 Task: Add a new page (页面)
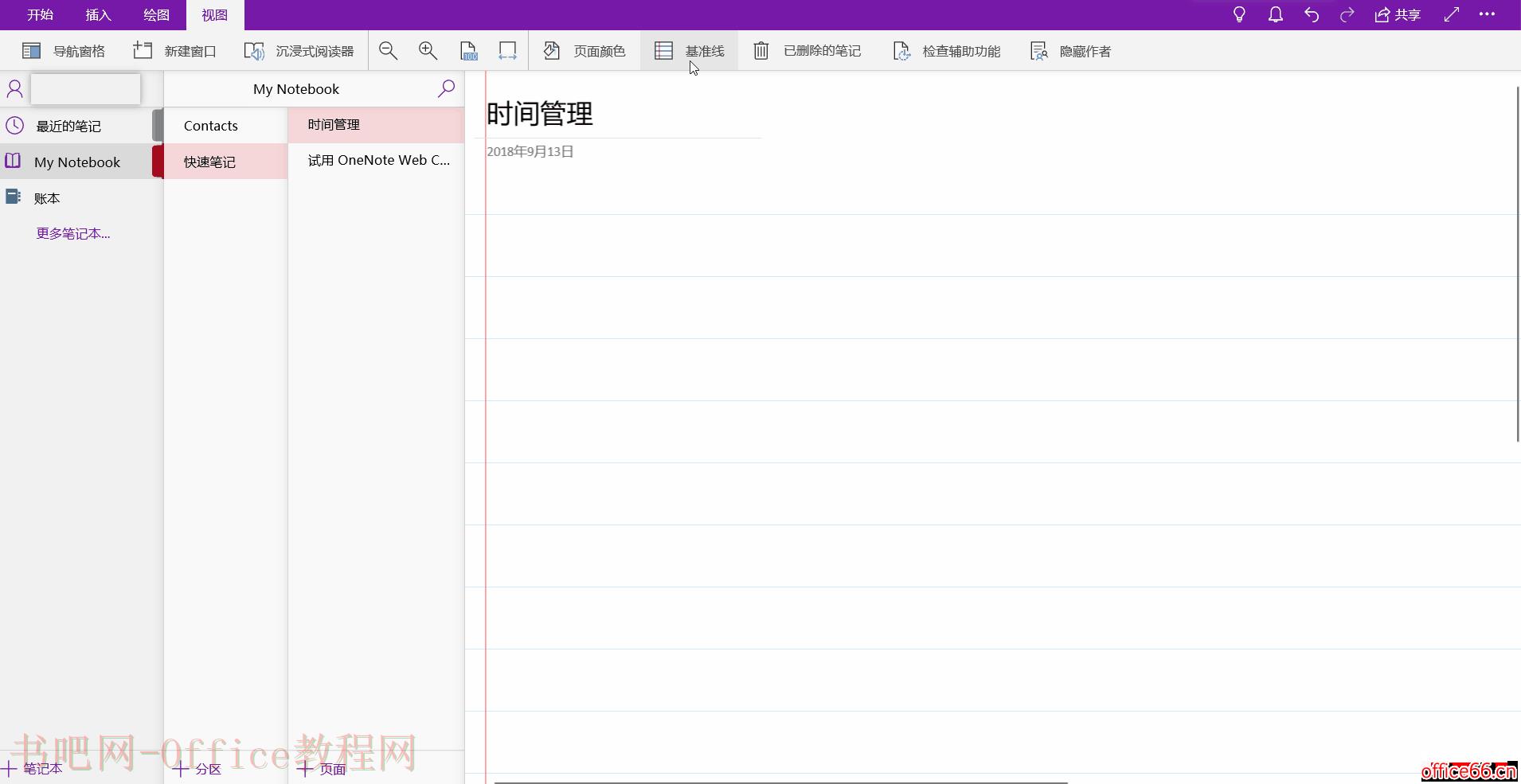point(322,769)
